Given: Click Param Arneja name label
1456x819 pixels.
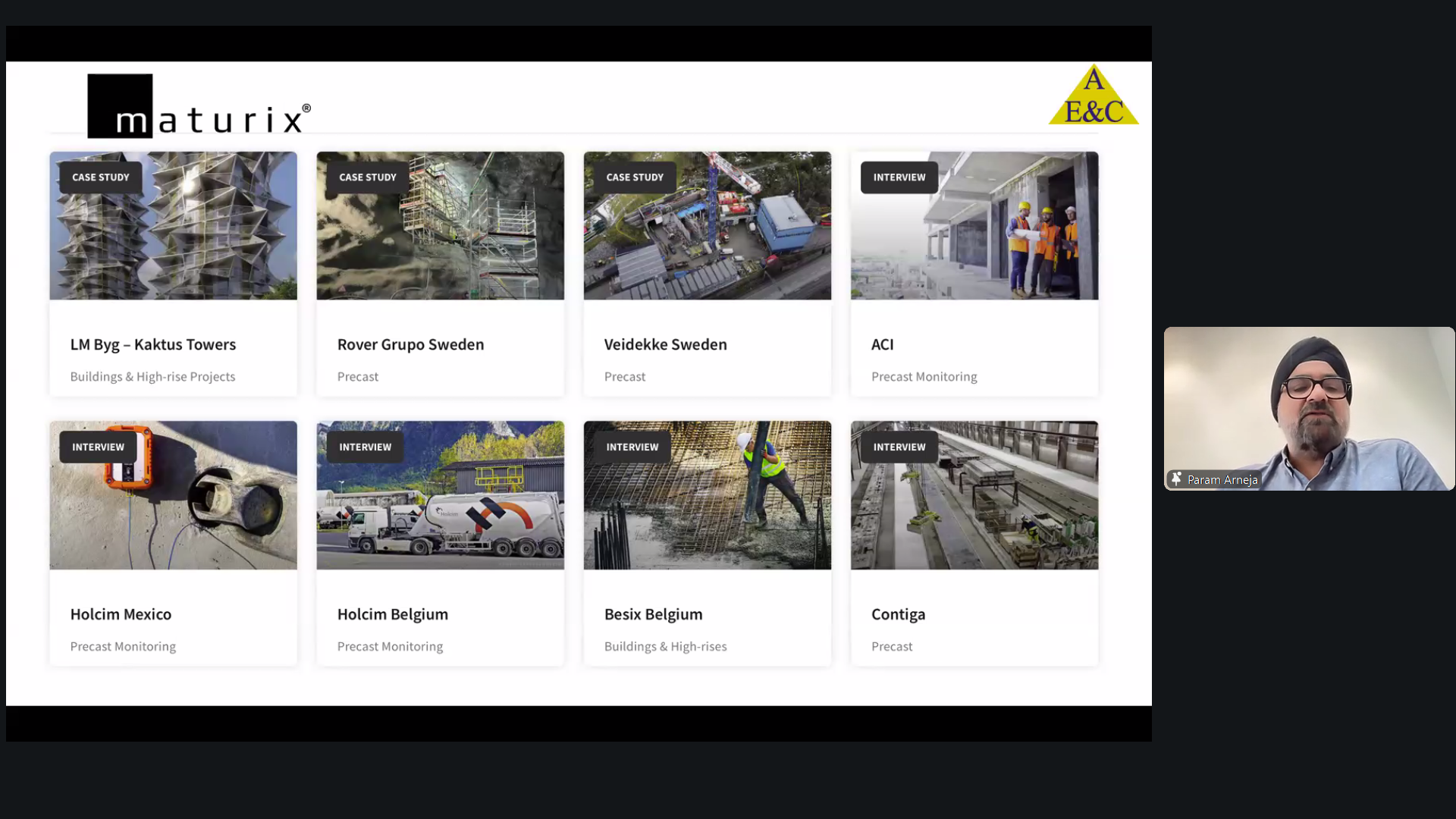Looking at the screenshot, I should tap(1222, 479).
